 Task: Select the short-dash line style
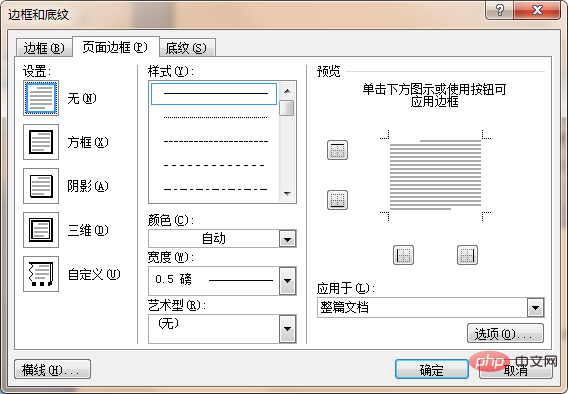tap(216, 141)
